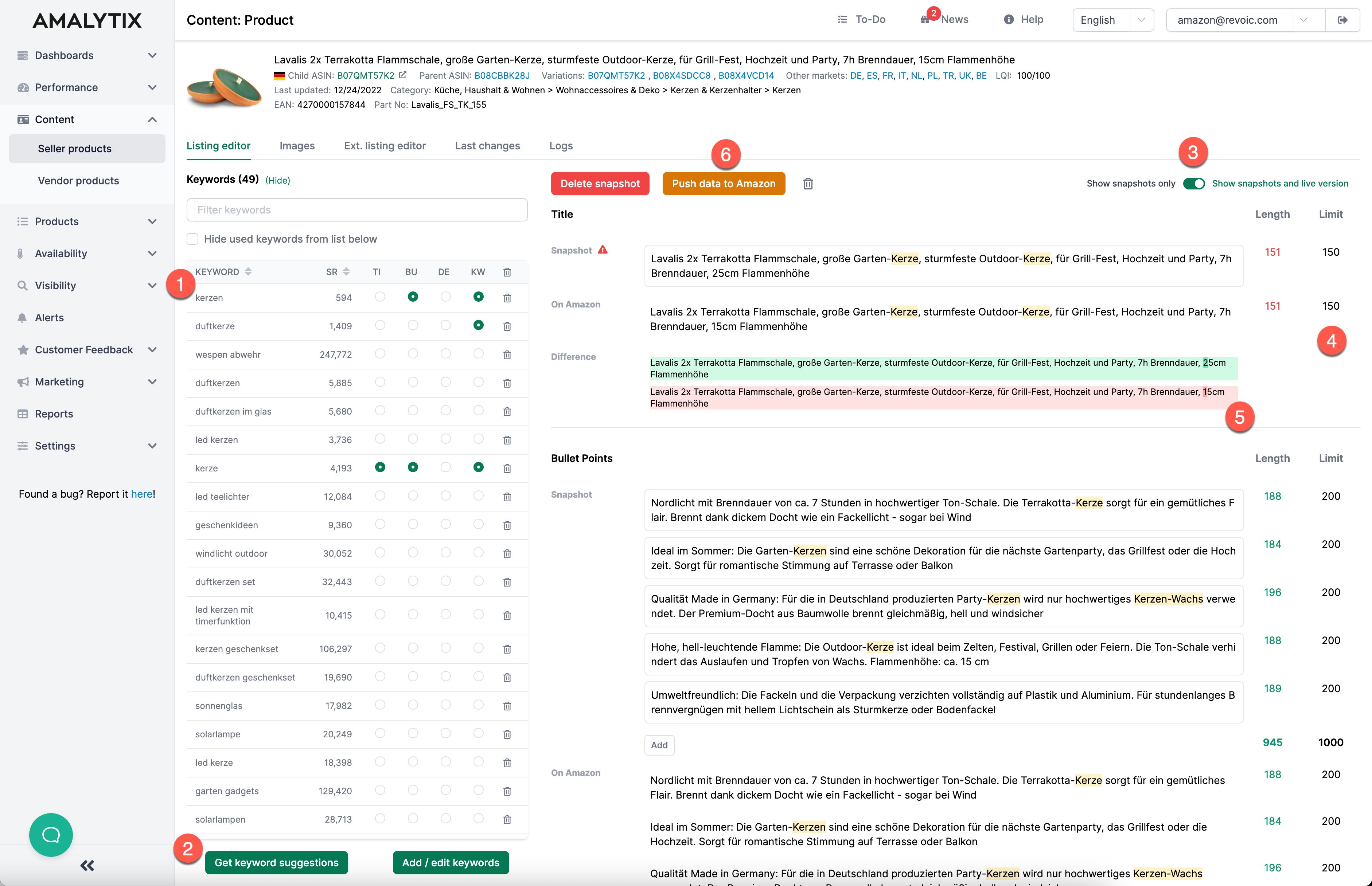
Task: Toggle KW radio for 'duftkerze' keyword
Action: [x=478, y=325]
